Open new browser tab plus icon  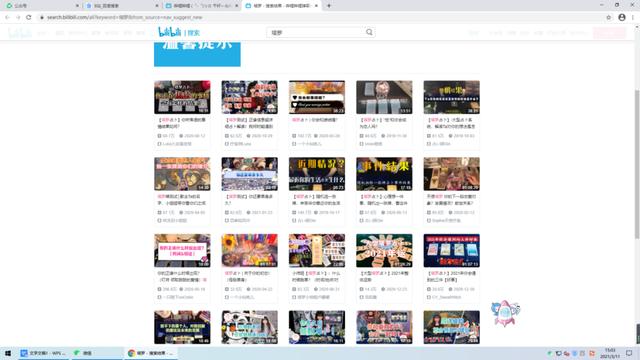(329, 6)
